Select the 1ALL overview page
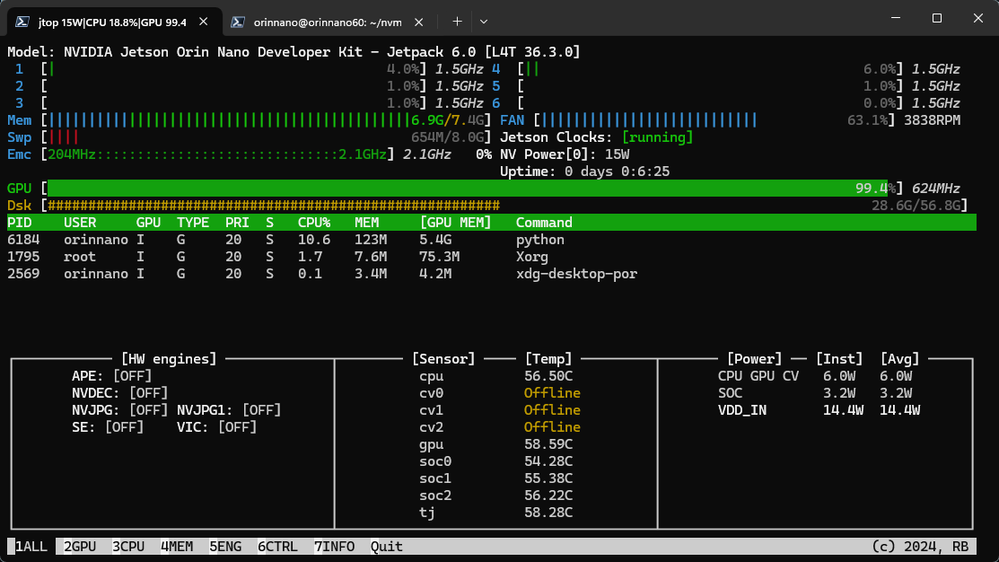The image size is (999, 562). pos(30,547)
